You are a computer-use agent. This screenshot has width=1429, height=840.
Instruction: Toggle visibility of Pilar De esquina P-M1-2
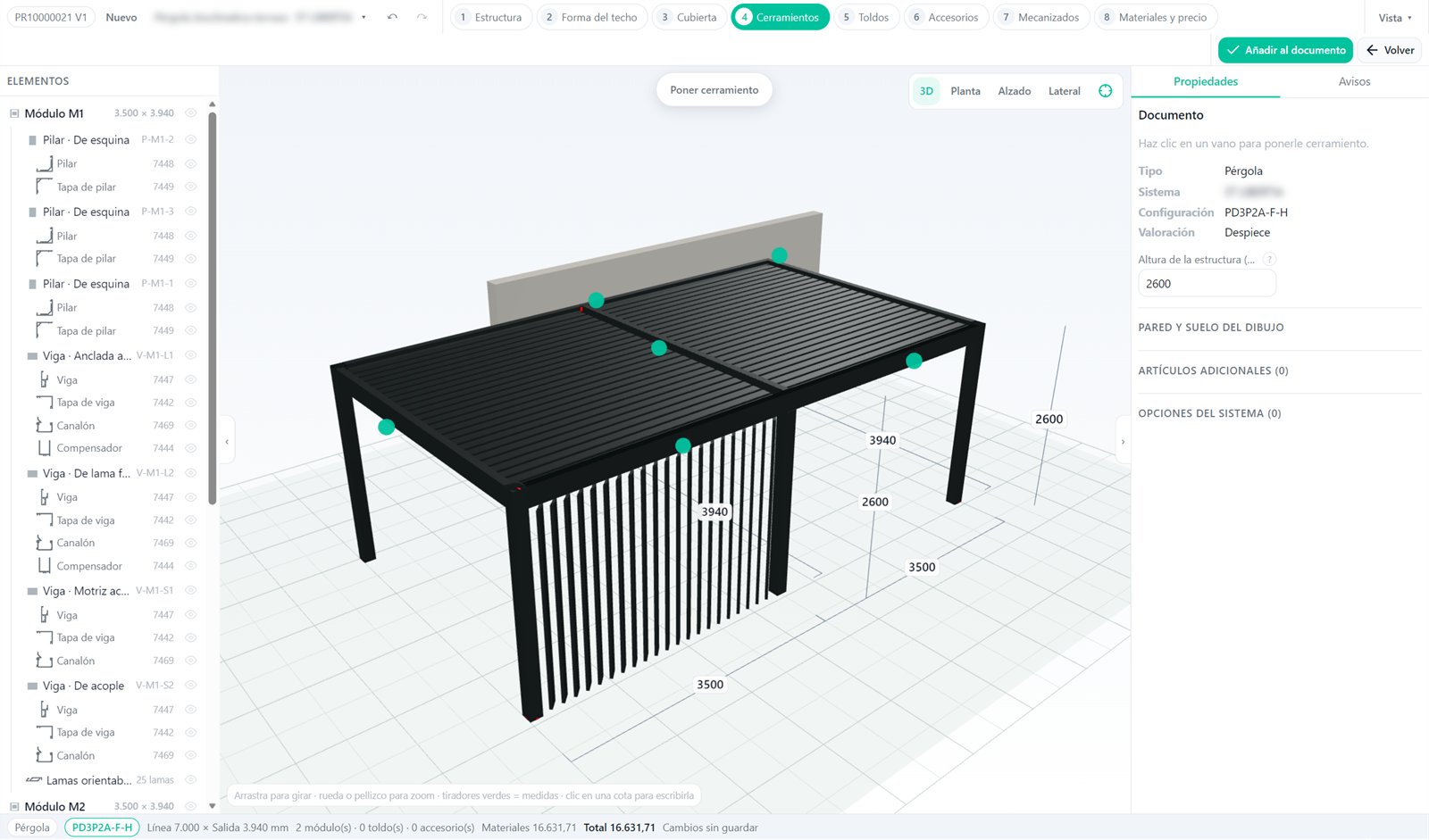190,139
